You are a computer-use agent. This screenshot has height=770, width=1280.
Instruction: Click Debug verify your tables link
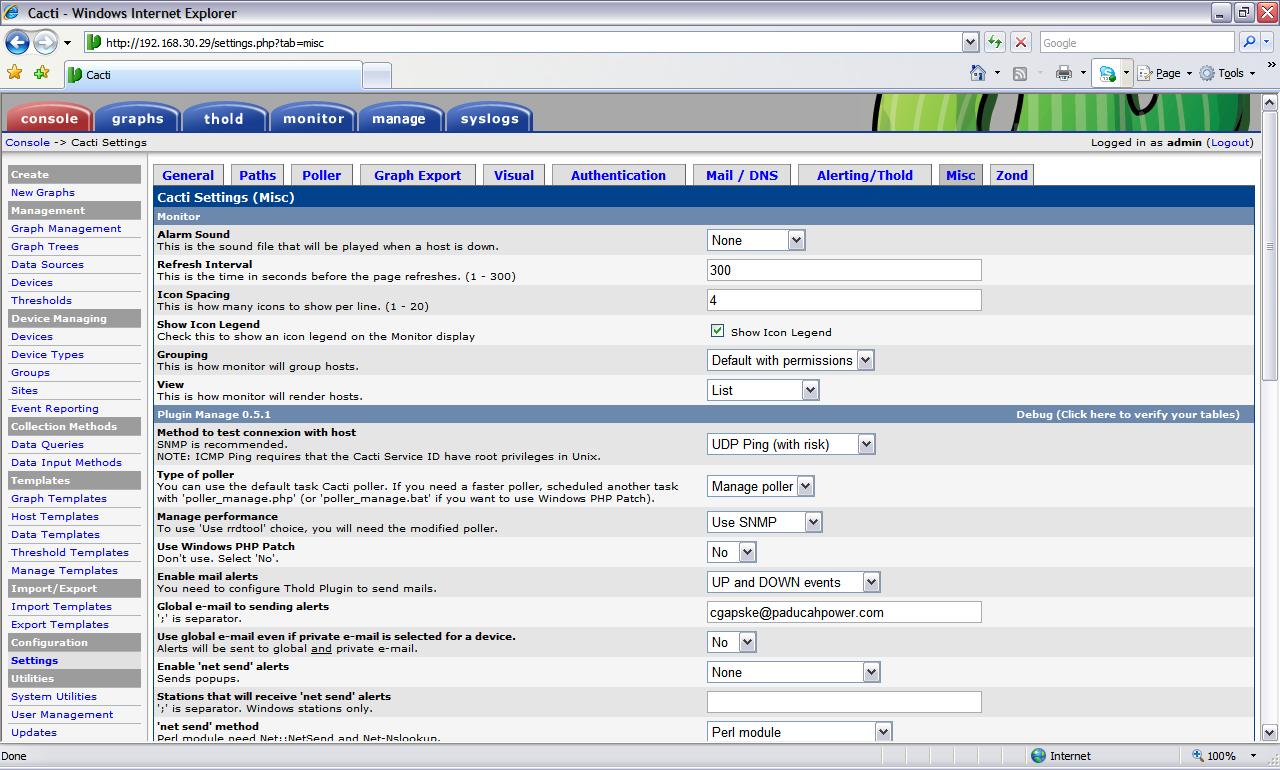1128,414
